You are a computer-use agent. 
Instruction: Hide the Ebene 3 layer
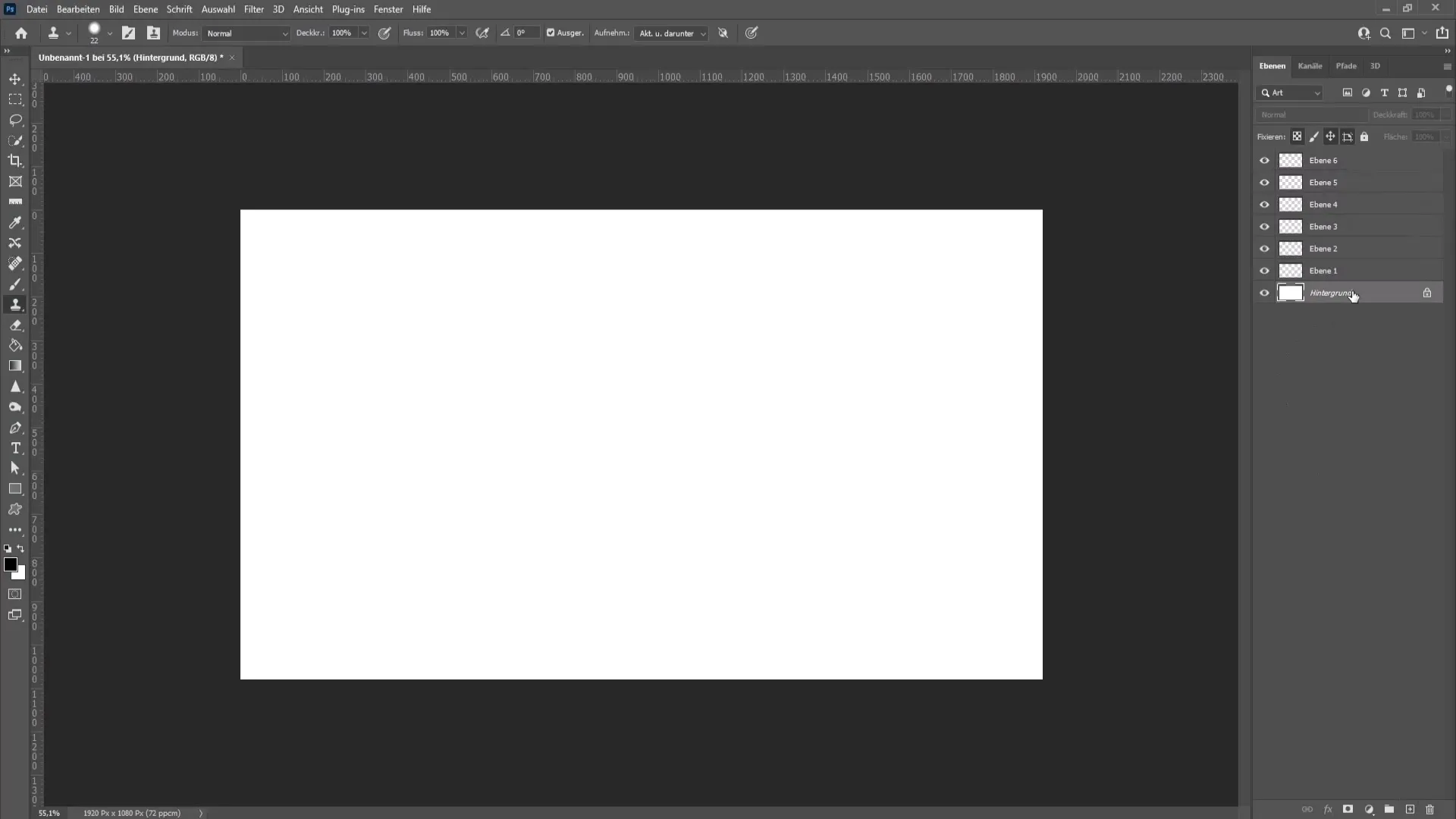1264,227
